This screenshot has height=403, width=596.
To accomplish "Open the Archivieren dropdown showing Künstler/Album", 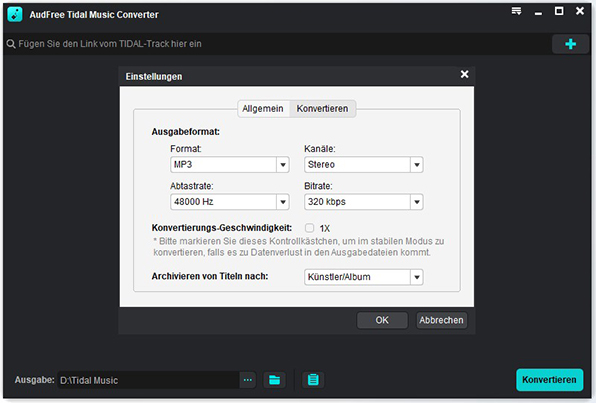I will point(363,277).
